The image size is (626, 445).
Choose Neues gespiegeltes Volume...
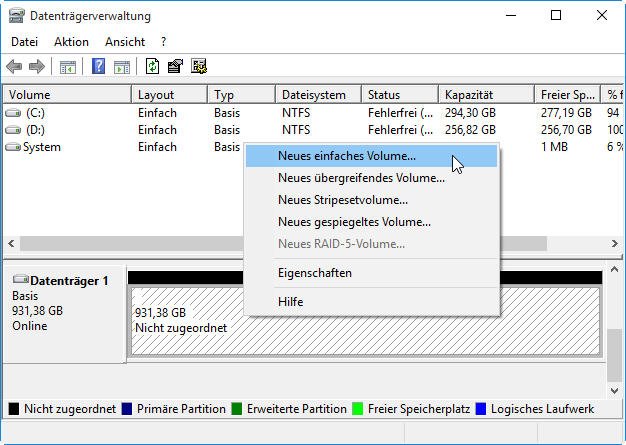372,222
